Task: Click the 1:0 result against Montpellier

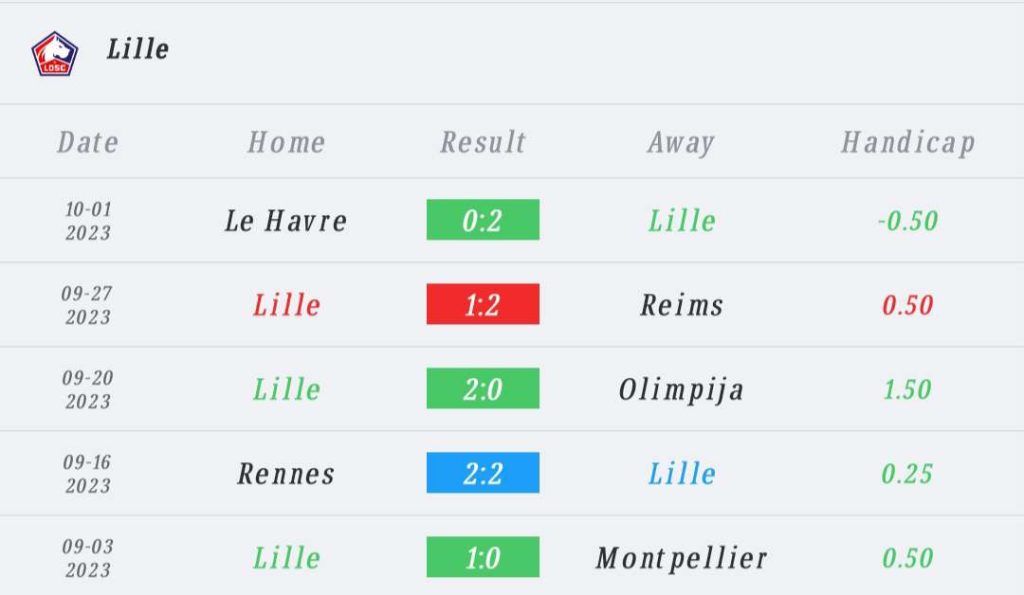Action: point(483,557)
